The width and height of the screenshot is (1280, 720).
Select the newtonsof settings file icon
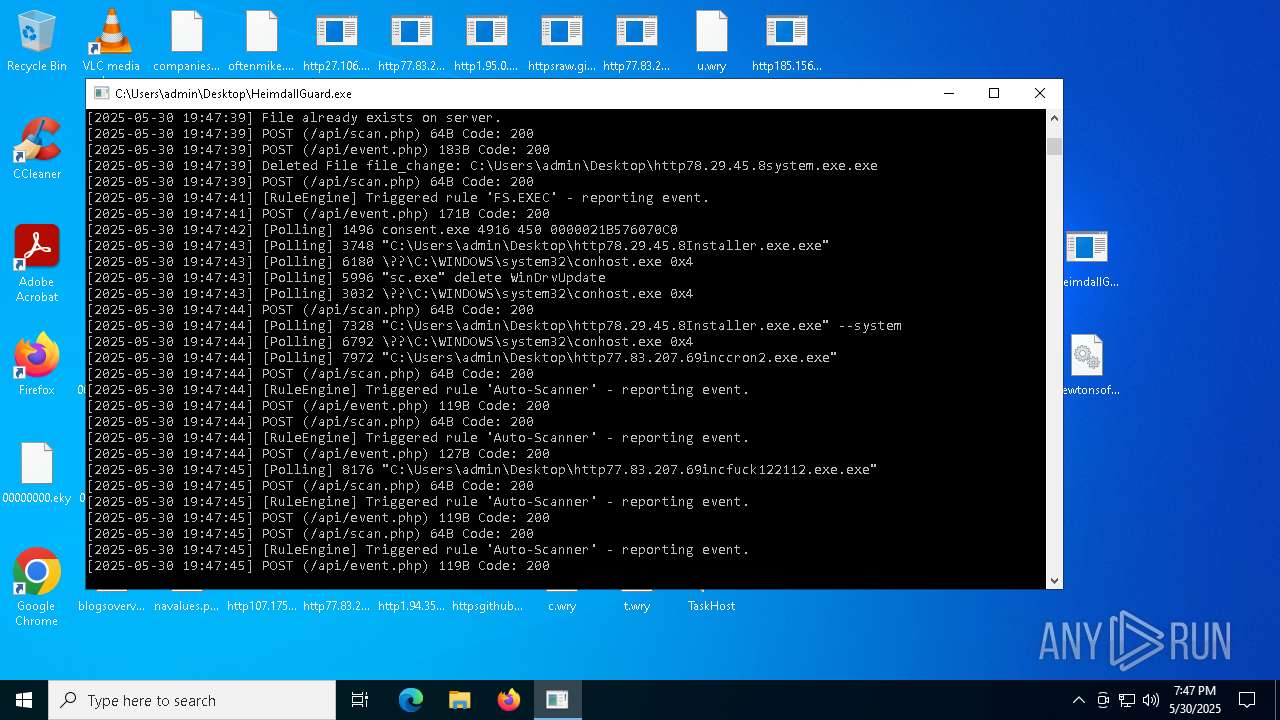click(1088, 365)
